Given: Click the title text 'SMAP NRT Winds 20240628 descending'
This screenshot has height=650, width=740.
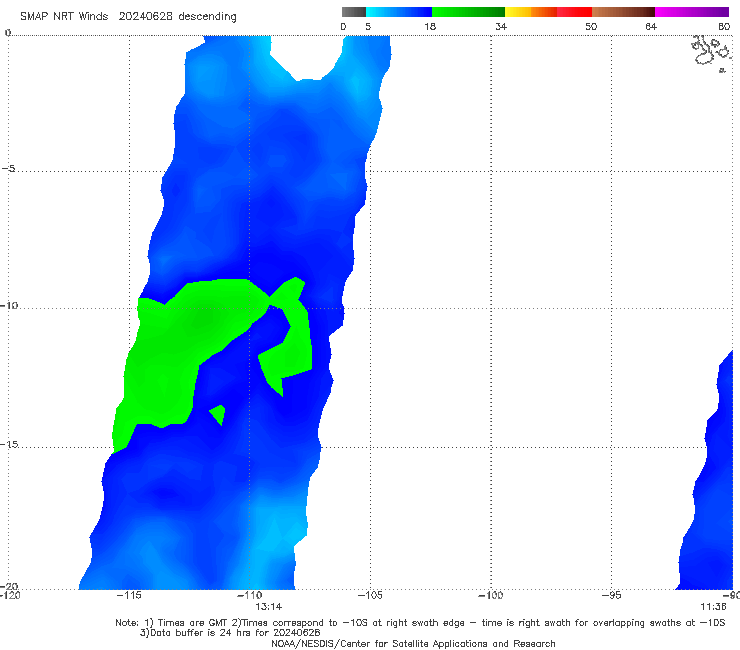Looking at the screenshot, I should coord(128,17).
